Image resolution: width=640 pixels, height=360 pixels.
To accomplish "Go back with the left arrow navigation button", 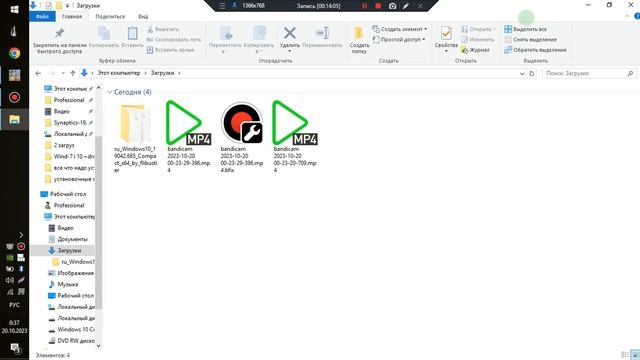I will (38, 73).
